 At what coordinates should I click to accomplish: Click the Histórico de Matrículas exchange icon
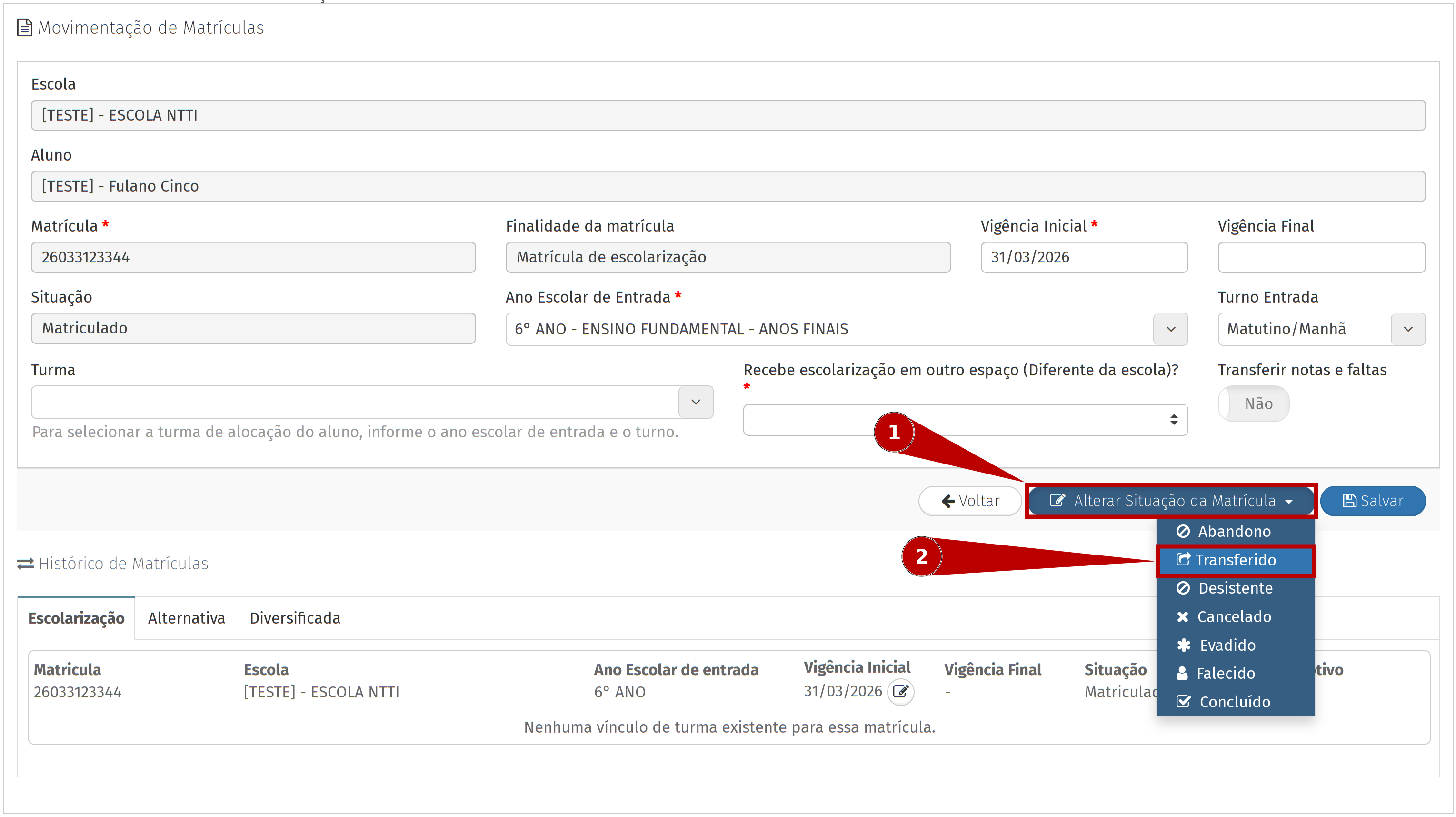[x=25, y=564]
